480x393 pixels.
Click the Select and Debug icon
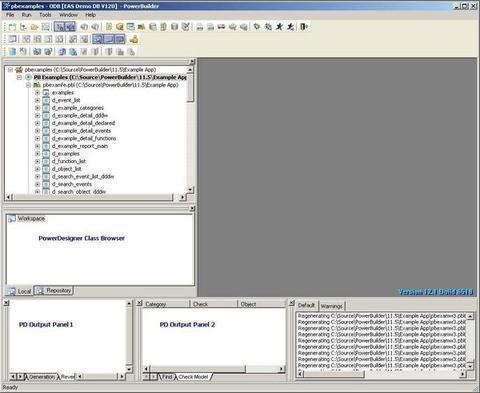tap(268, 27)
